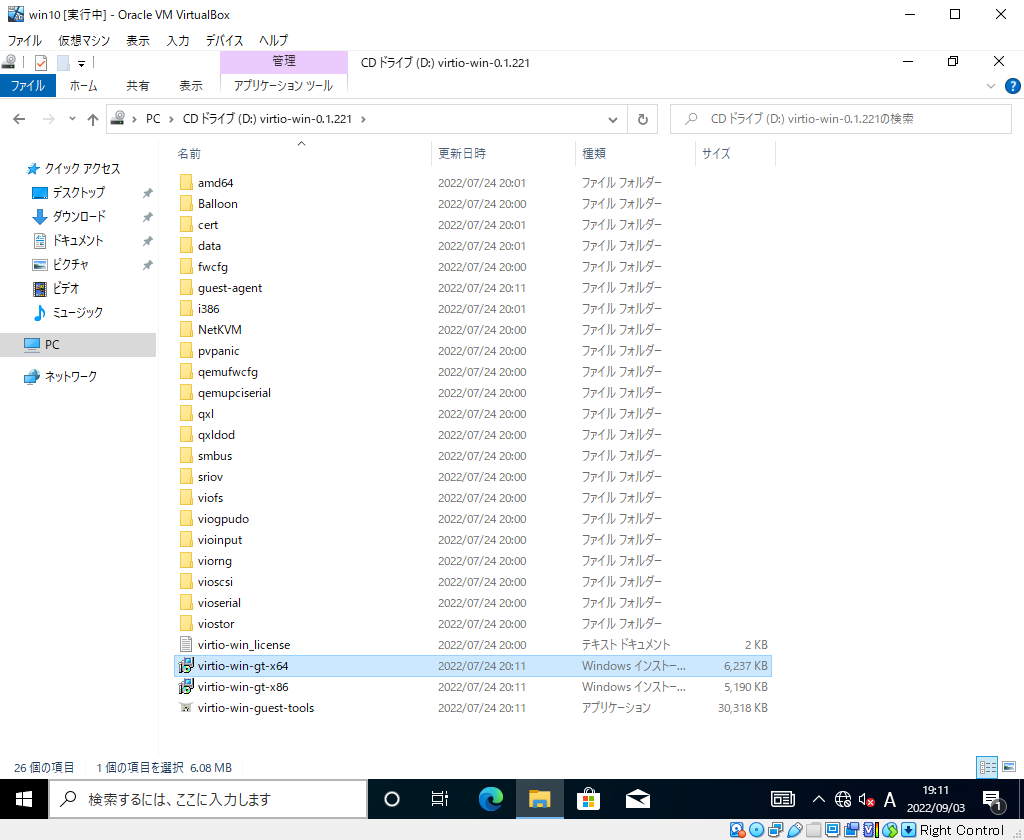Open Task View on taskbar
Image resolution: width=1024 pixels, height=840 pixels.
[440, 799]
